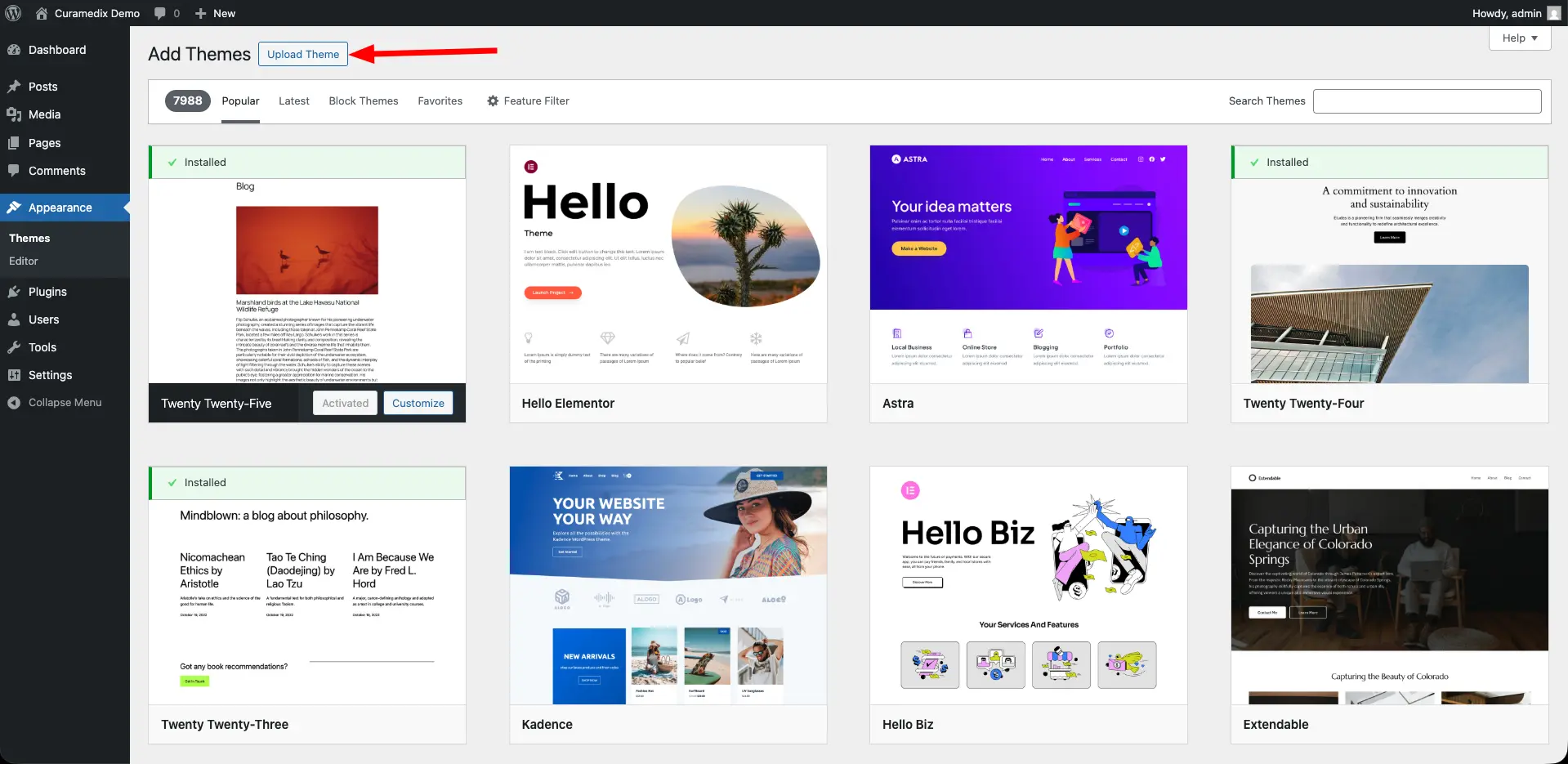Image resolution: width=1568 pixels, height=764 pixels.
Task: Open the WordPress logo menu
Action: pos(13,13)
